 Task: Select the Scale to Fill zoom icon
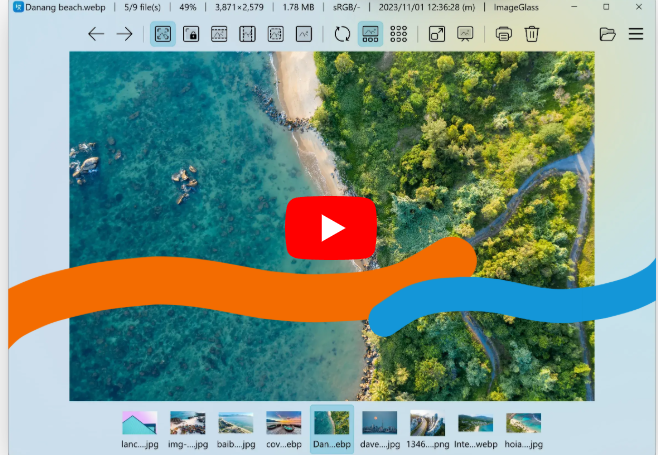click(x=303, y=34)
